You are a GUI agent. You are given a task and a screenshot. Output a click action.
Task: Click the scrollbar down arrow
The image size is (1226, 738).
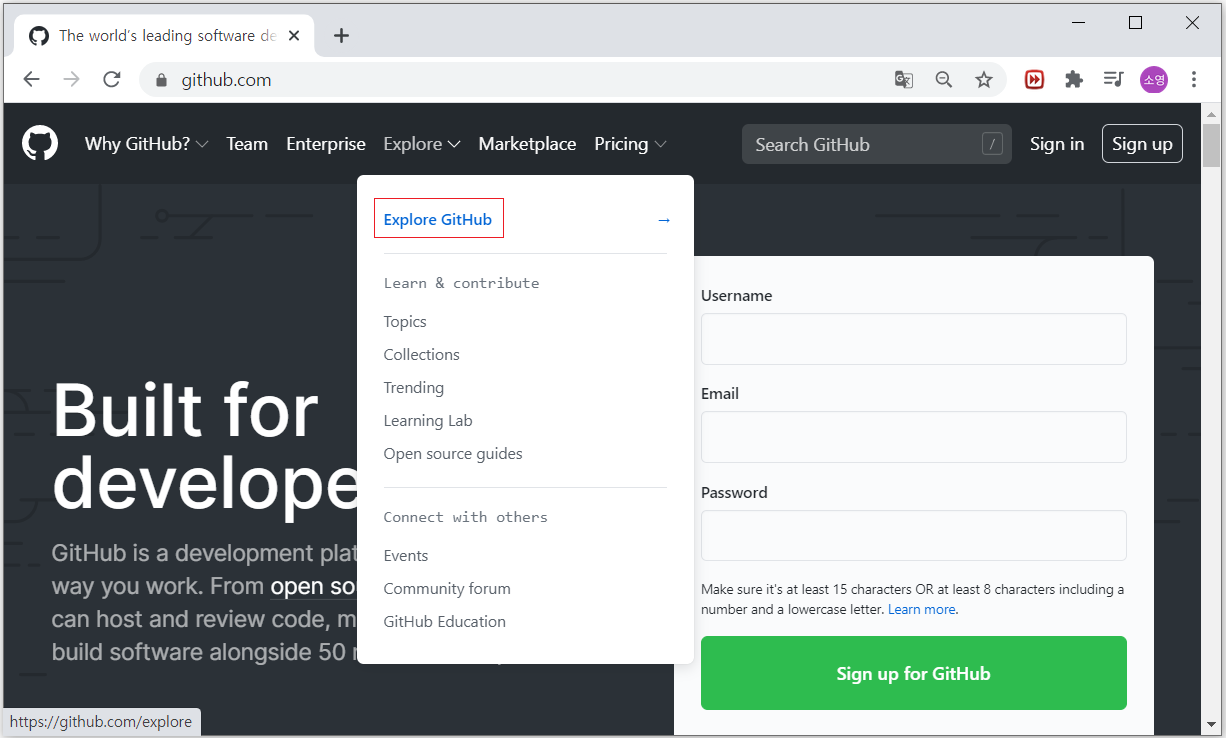[x=1211, y=724]
